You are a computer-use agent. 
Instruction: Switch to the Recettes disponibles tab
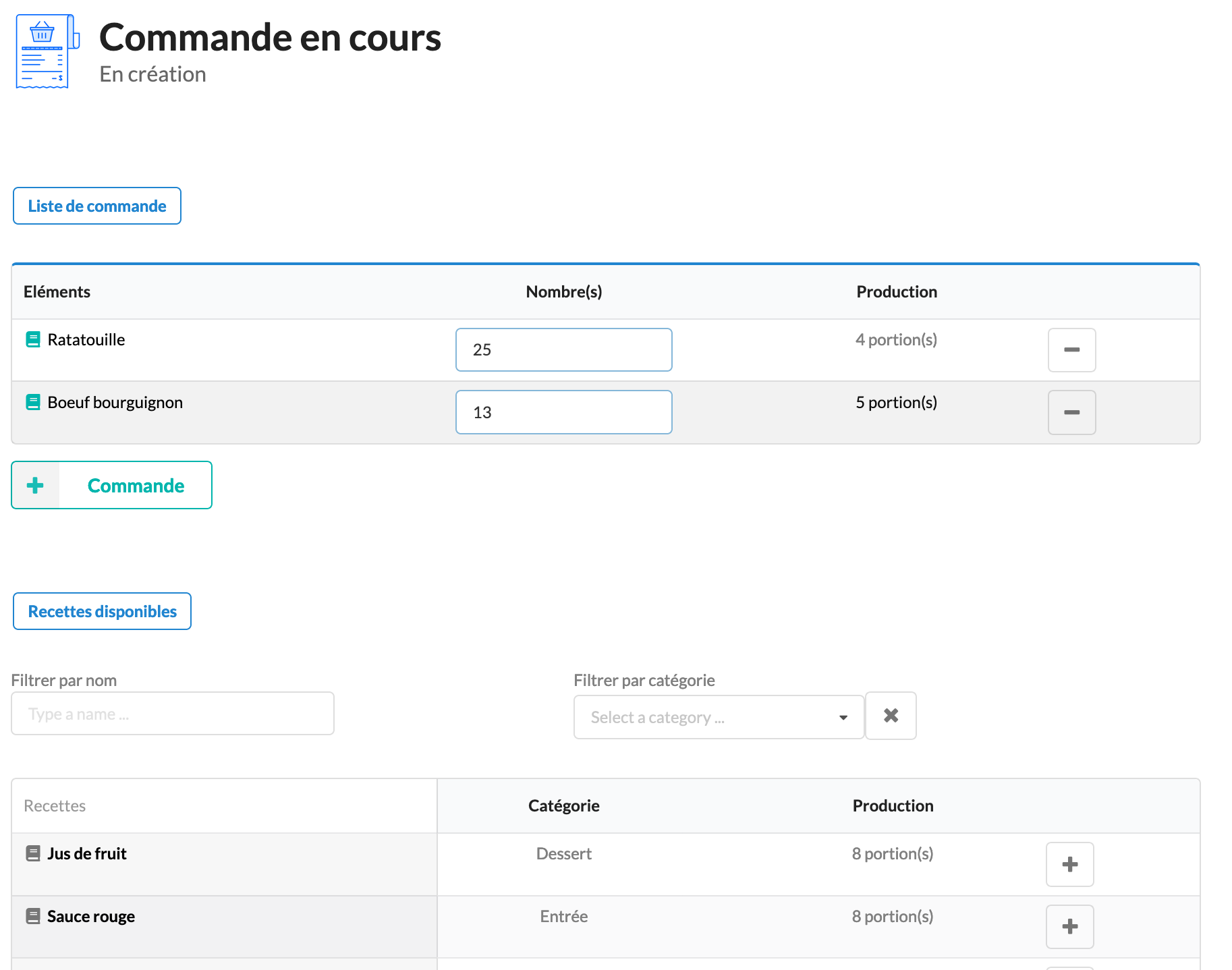point(102,611)
